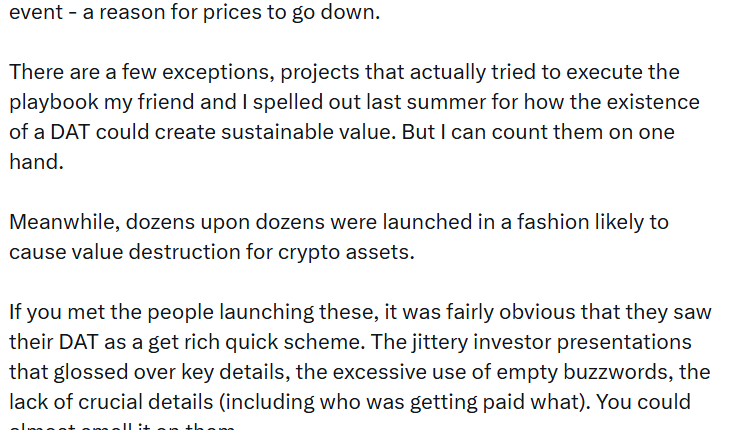Click the single-word line "hand."
Image resolution: width=731 pixels, height=430 pixels.
pos(36,162)
